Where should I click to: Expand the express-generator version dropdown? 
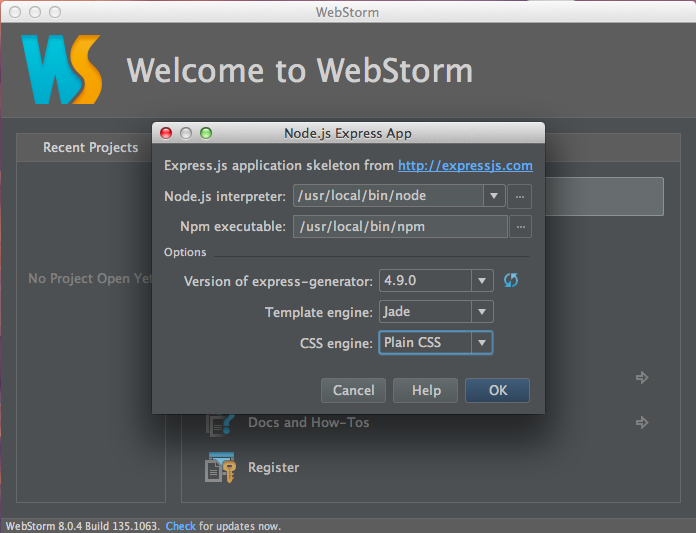tap(482, 280)
